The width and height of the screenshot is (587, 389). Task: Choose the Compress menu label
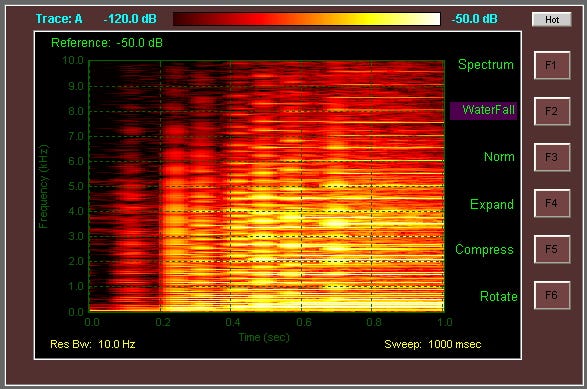pos(484,250)
